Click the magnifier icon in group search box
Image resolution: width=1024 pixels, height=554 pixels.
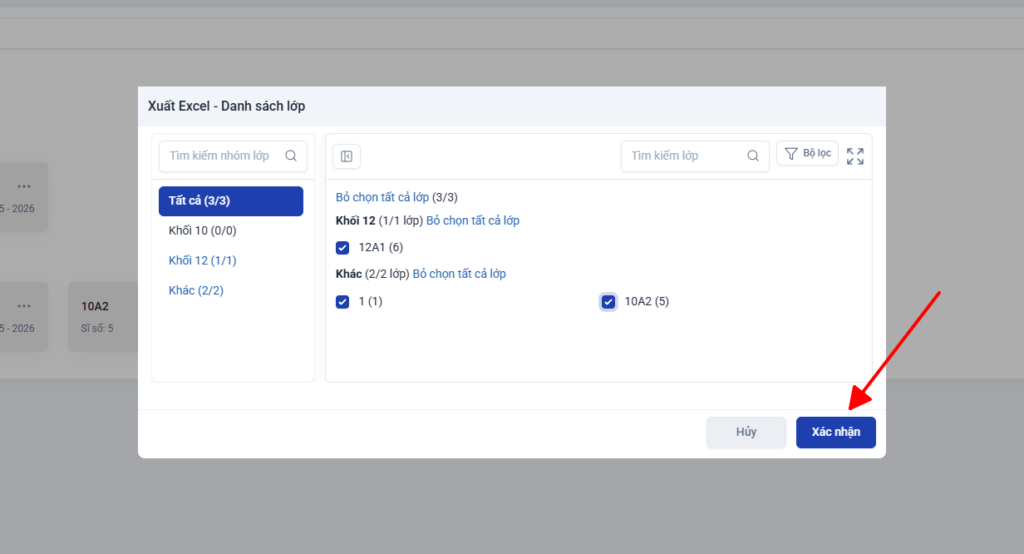291,156
